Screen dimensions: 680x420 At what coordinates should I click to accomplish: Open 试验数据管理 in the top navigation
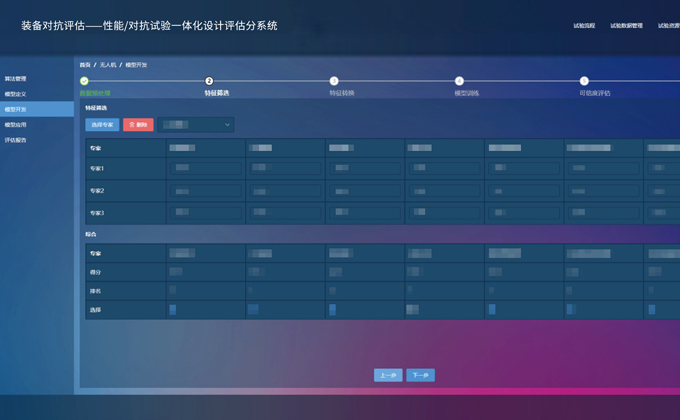626,26
